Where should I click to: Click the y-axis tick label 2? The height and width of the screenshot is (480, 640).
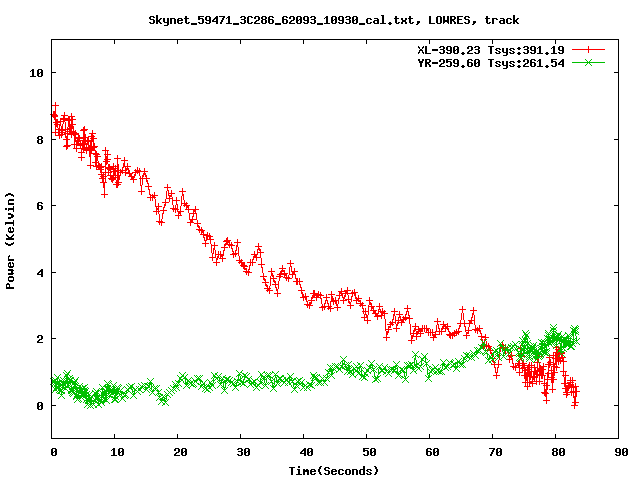point(40,339)
